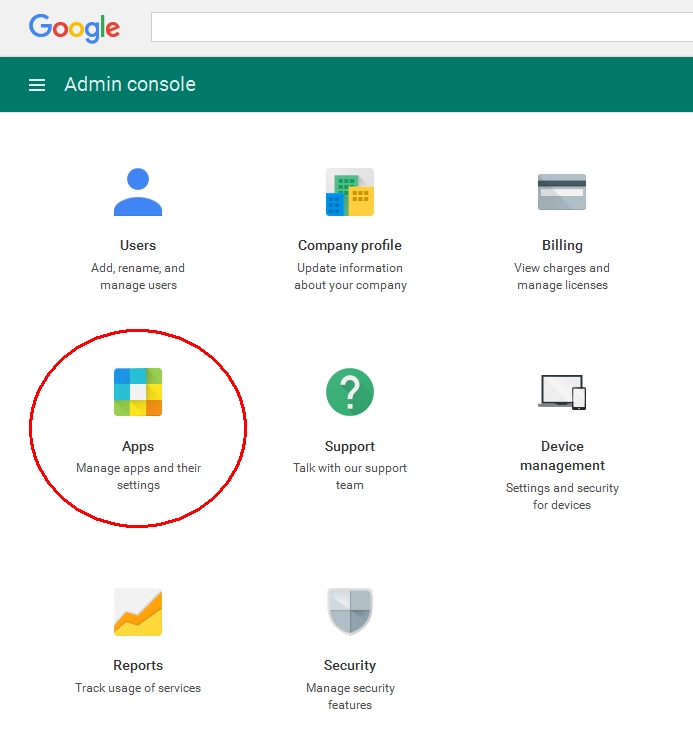The image size is (693, 733).
Task: Click 'Add, rename, and manage users' text
Action: [x=138, y=276]
